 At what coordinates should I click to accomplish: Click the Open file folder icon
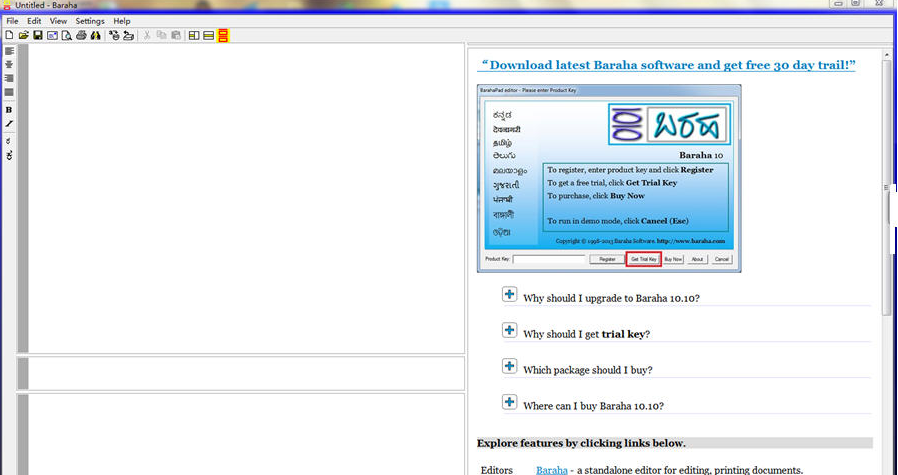23,36
